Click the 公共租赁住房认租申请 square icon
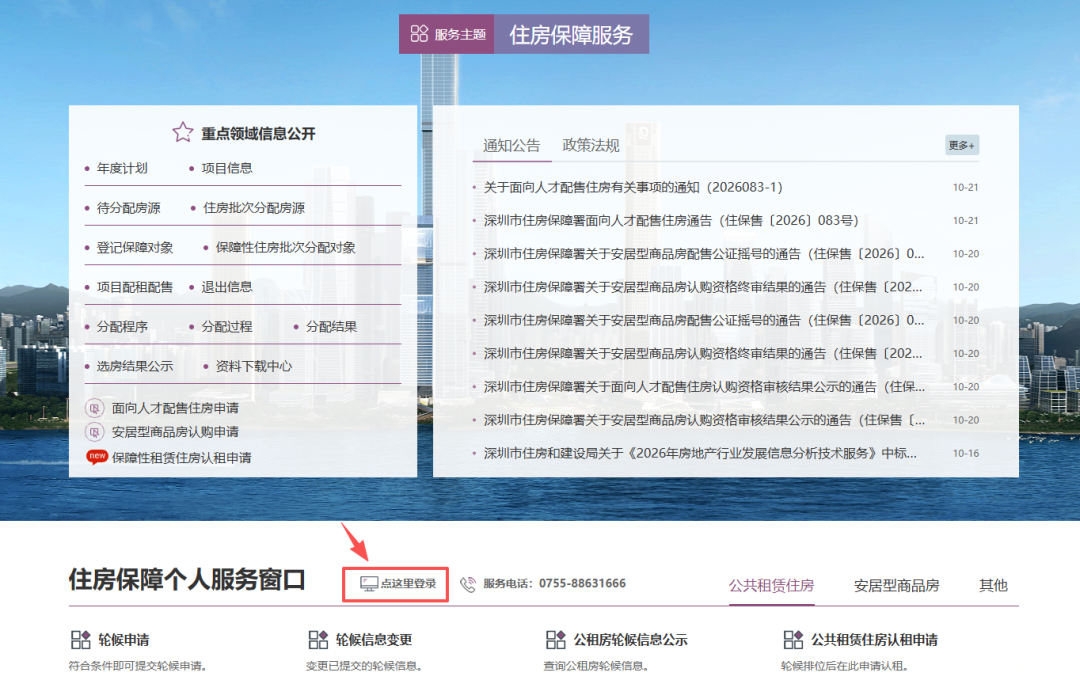Screen dimensions: 1080x680 pos(793,639)
